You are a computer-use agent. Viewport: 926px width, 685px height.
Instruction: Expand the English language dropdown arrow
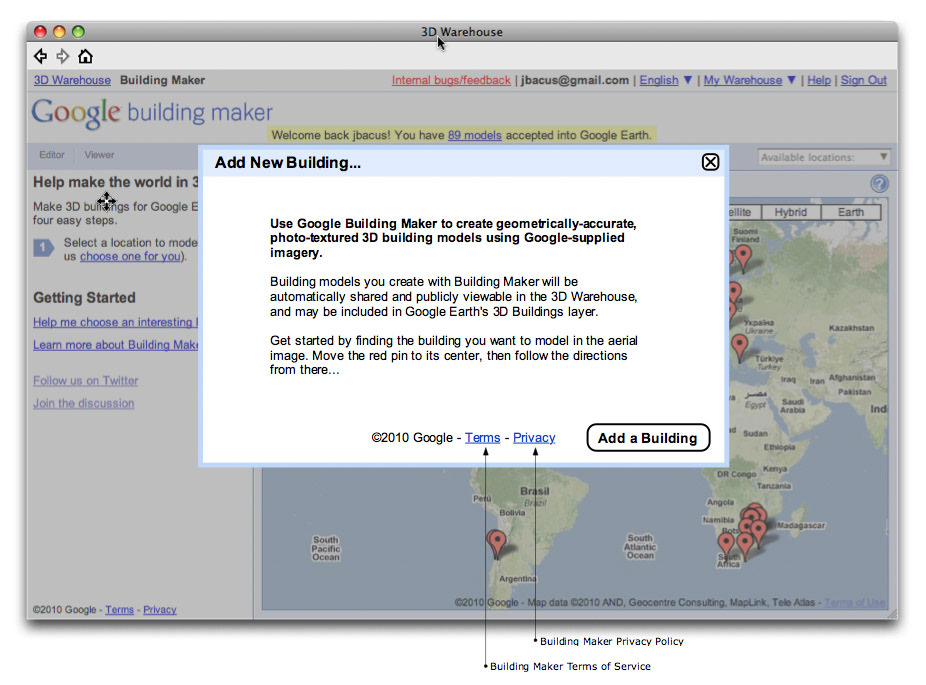click(x=687, y=80)
